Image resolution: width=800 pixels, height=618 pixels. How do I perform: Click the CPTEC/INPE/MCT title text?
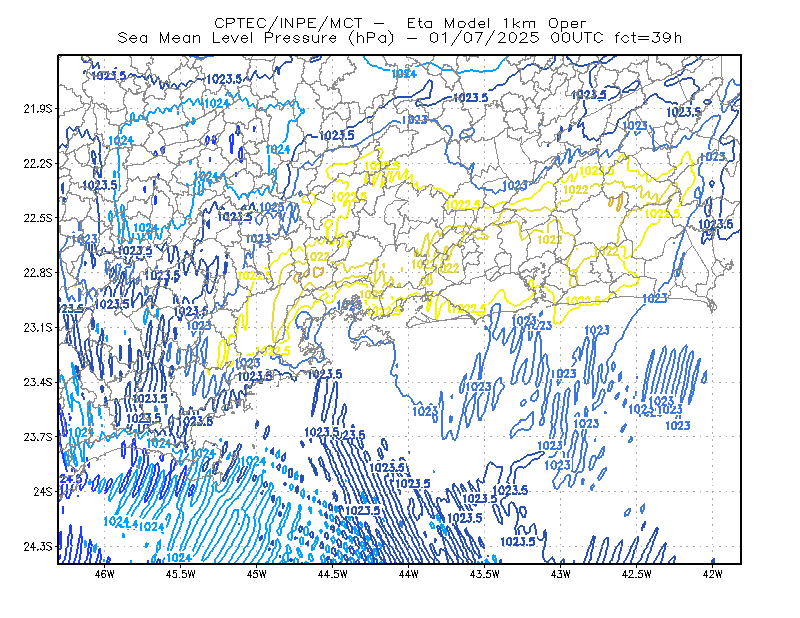pos(288,23)
